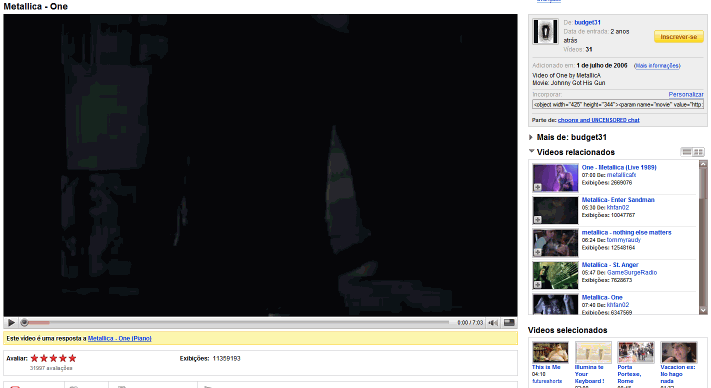
Task: Open the 'Porta Portese, Rome' title link
Action: (x=629, y=374)
